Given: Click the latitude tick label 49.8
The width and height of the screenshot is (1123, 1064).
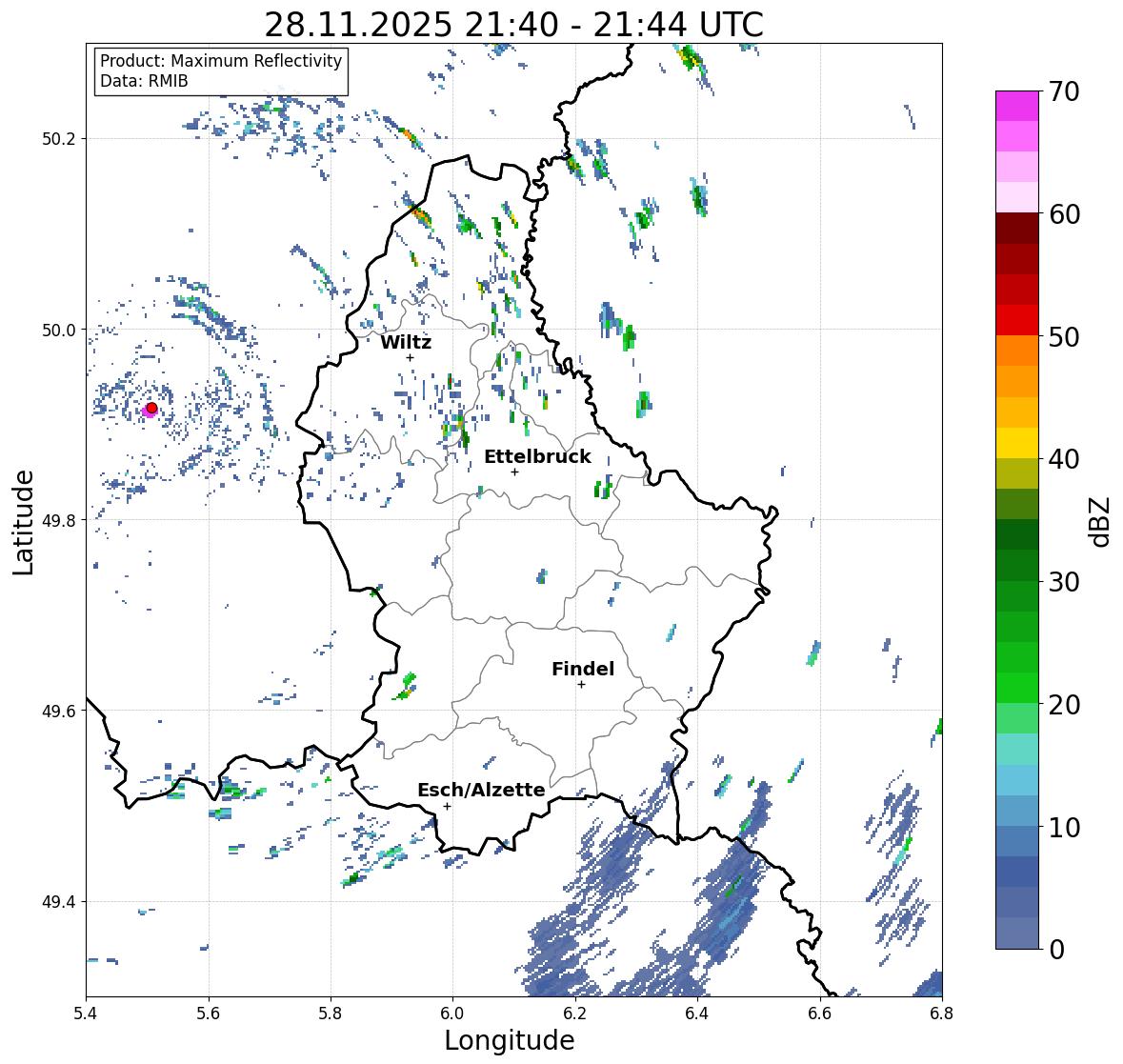Looking at the screenshot, I should point(58,520).
